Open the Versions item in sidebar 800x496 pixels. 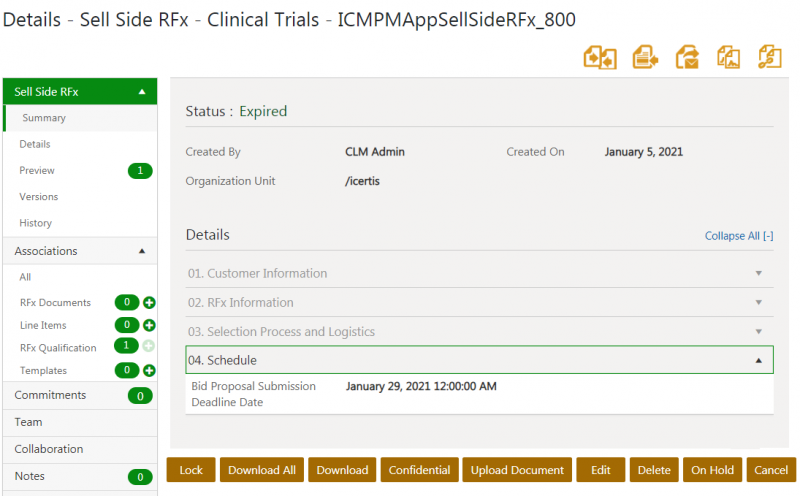[x=39, y=197]
